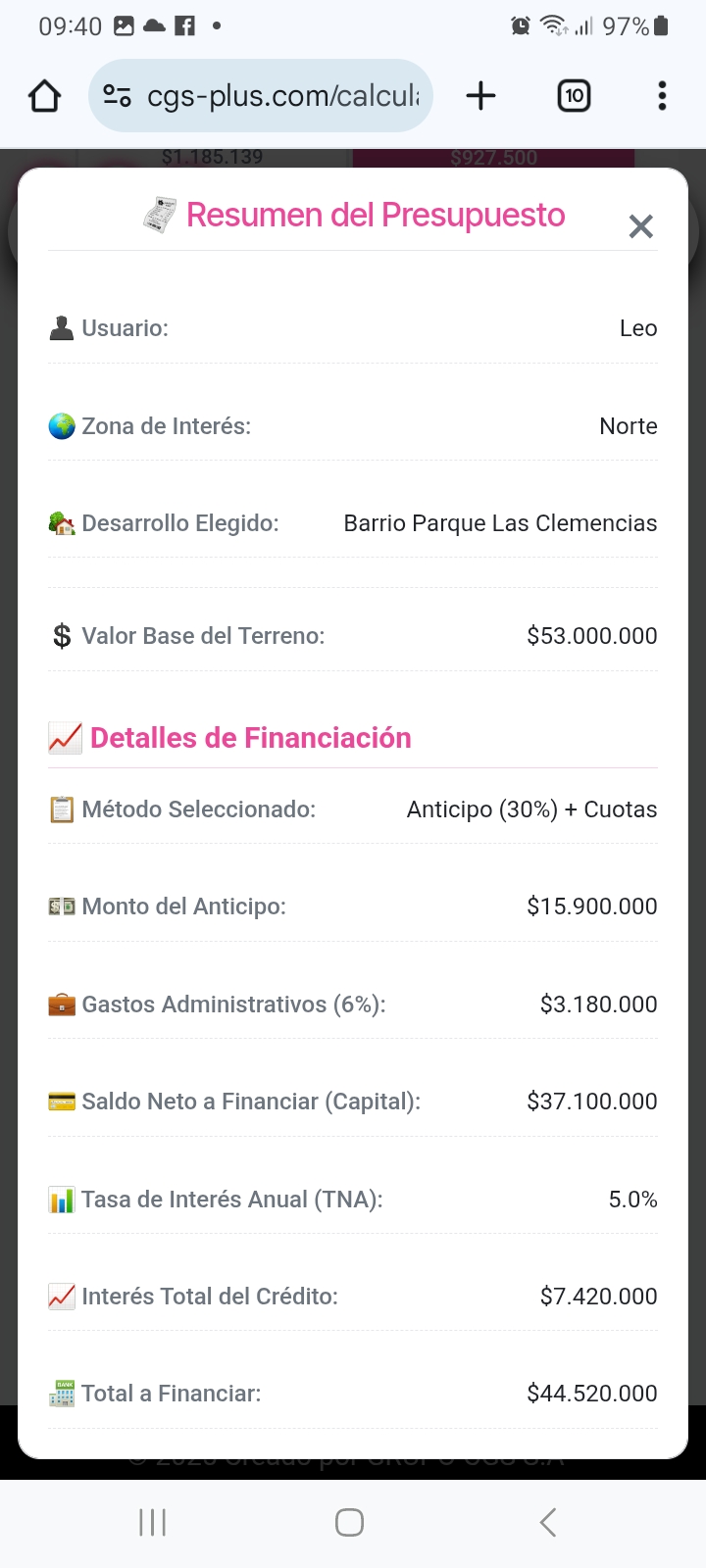
Task: Click the bank icon beside Total a Financiar
Action: 62,1394
